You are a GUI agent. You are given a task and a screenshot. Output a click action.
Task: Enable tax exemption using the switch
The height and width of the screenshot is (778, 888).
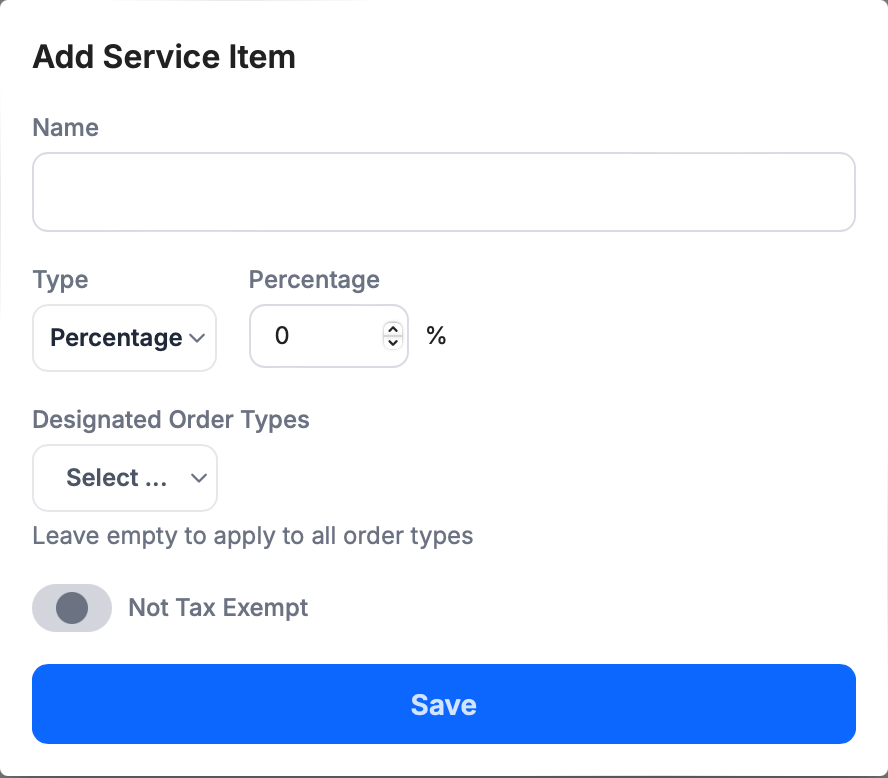(x=71, y=608)
